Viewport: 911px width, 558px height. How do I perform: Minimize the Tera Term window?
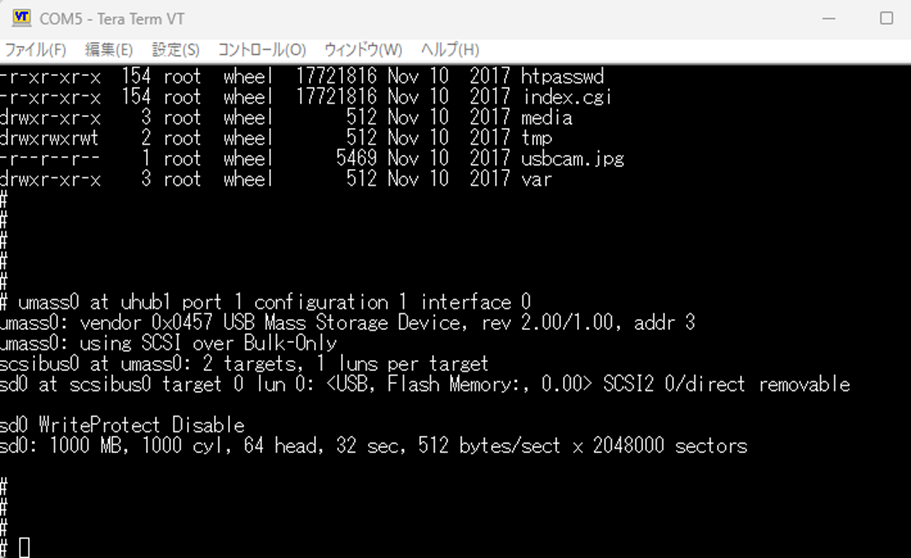pyautogui.click(x=826, y=19)
